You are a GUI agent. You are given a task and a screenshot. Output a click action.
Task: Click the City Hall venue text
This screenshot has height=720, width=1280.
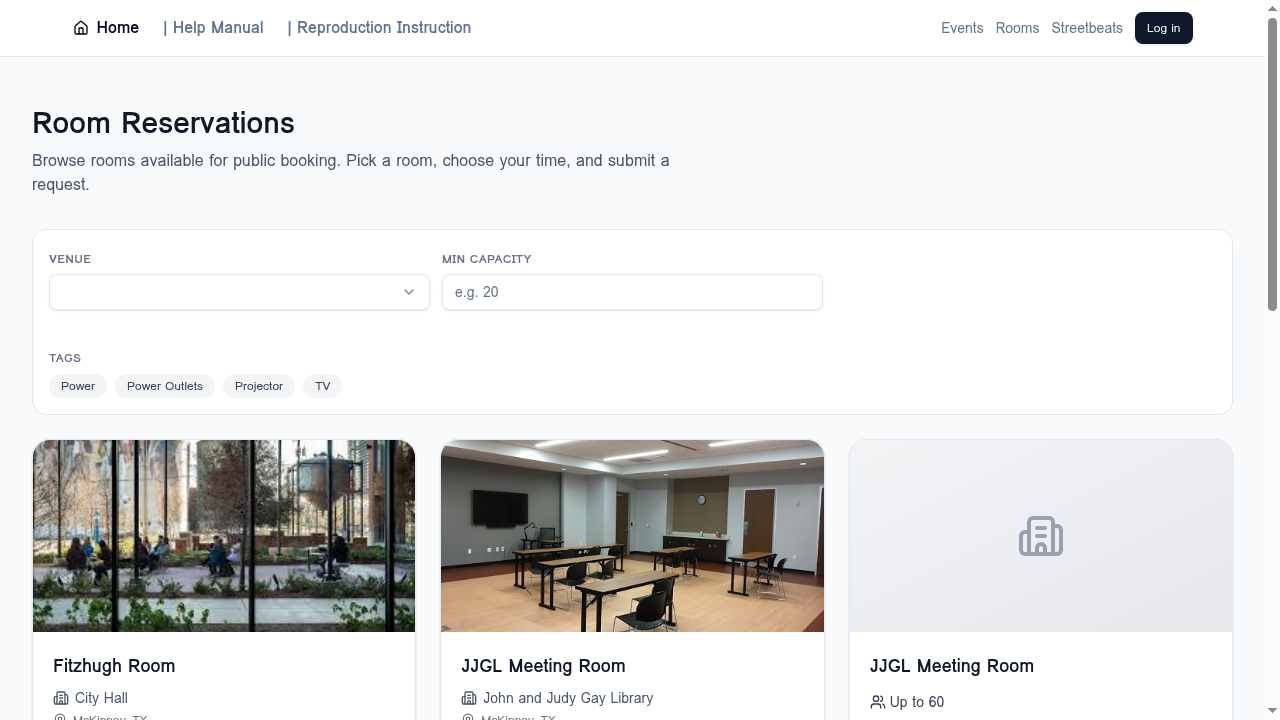point(101,698)
